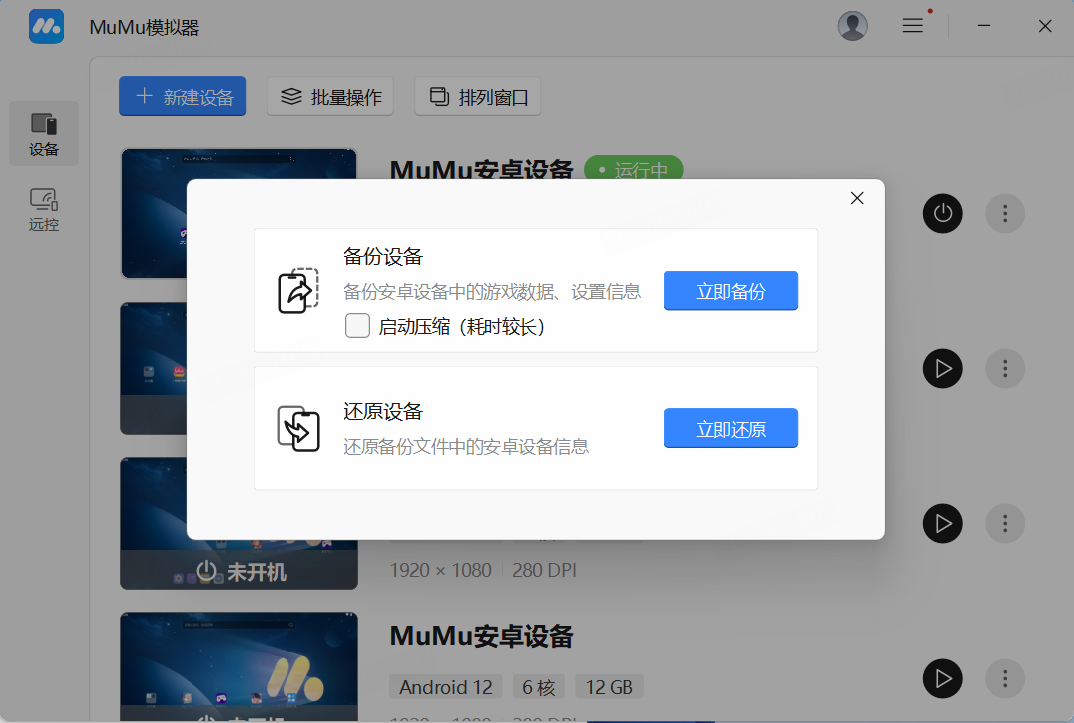
Task: Switch to the 设备 sidebar tab
Action: [44, 134]
